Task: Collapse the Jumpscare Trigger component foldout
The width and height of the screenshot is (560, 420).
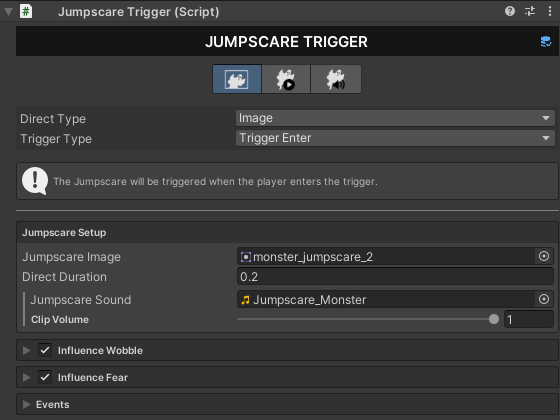Action: 8,11
